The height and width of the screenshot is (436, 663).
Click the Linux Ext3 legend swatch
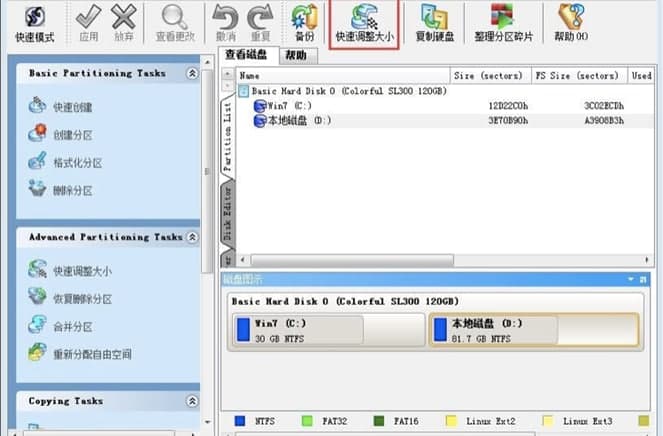click(x=548, y=421)
